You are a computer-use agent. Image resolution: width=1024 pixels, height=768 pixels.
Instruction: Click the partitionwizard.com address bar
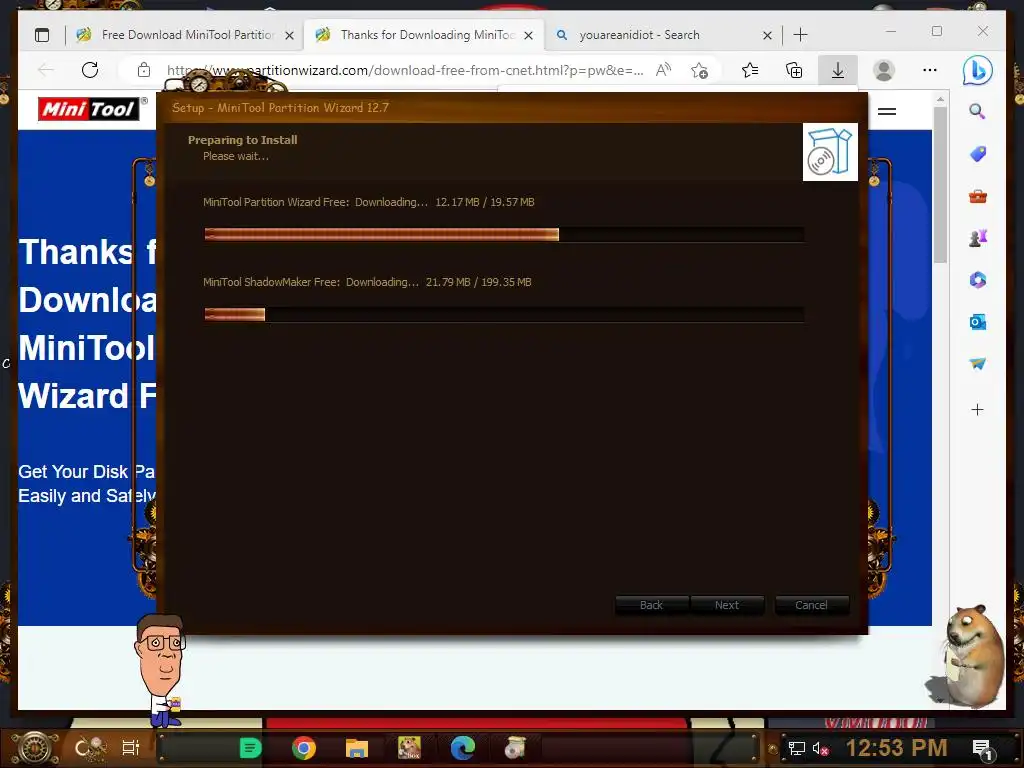click(x=405, y=71)
